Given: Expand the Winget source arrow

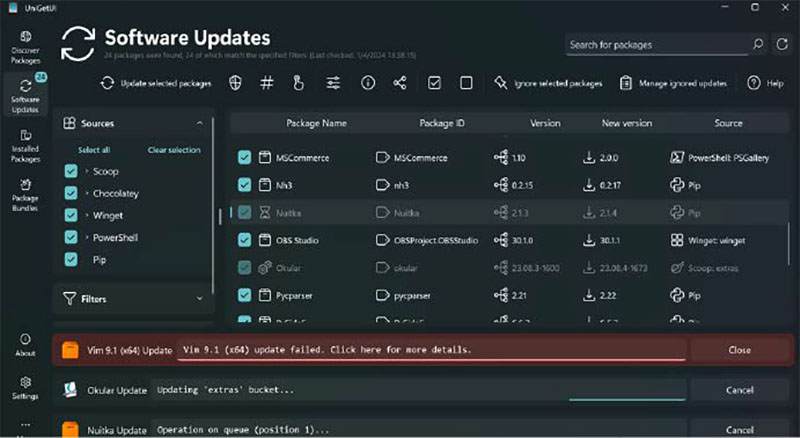Looking at the screenshot, I should [87, 215].
